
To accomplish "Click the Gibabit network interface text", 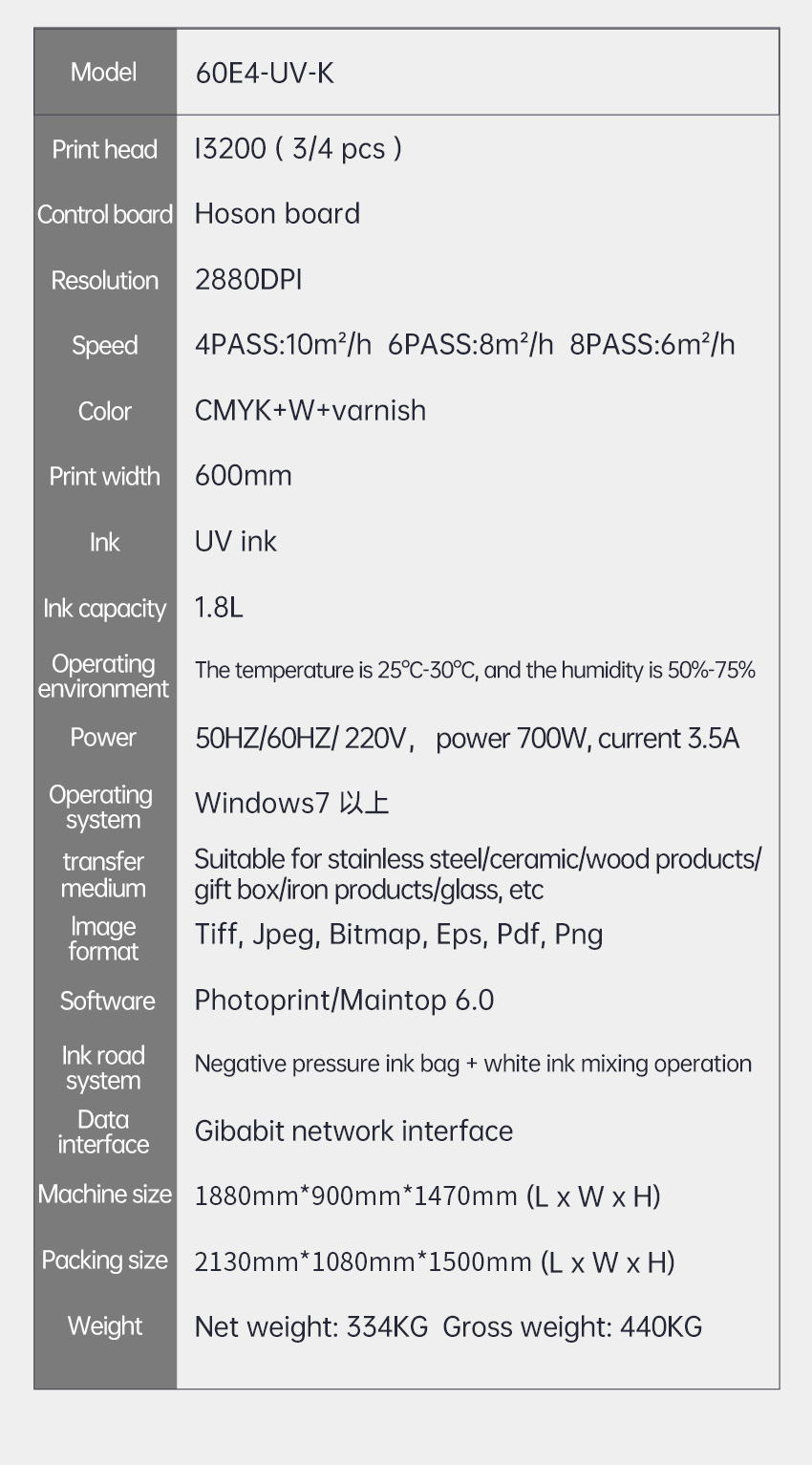I will (x=353, y=1131).
